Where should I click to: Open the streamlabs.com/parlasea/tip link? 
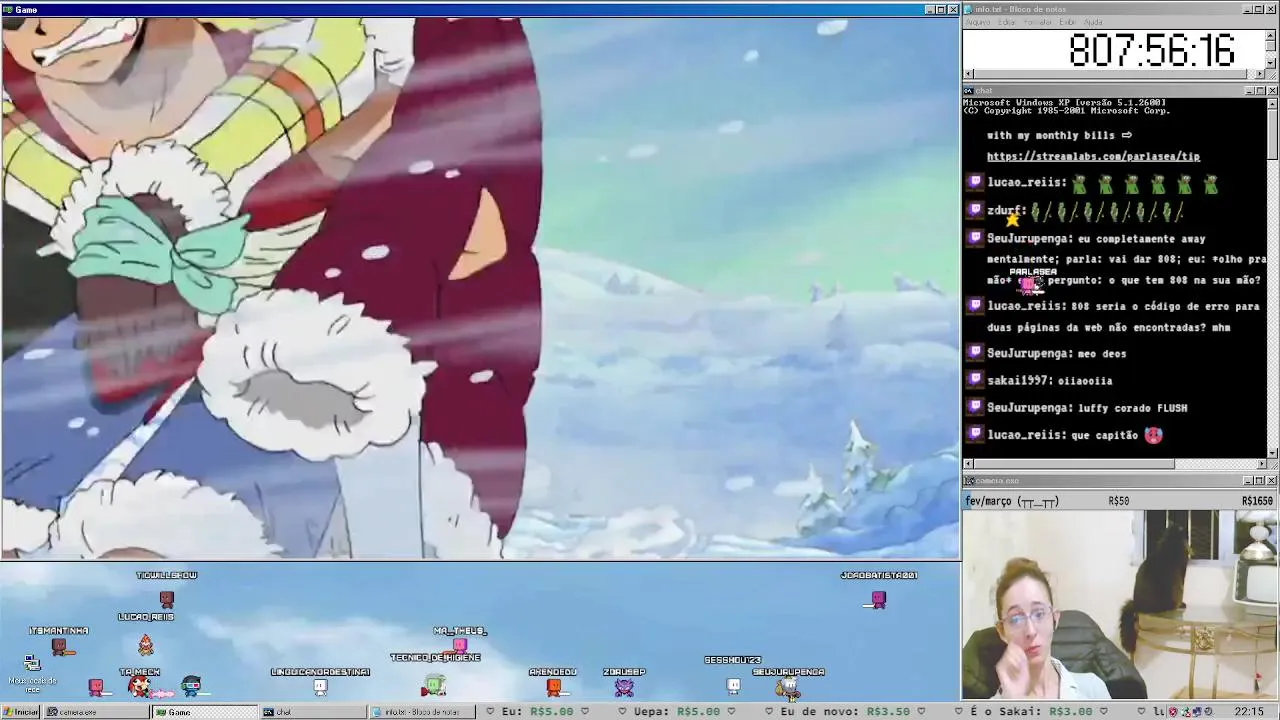pyautogui.click(x=1093, y=156)
